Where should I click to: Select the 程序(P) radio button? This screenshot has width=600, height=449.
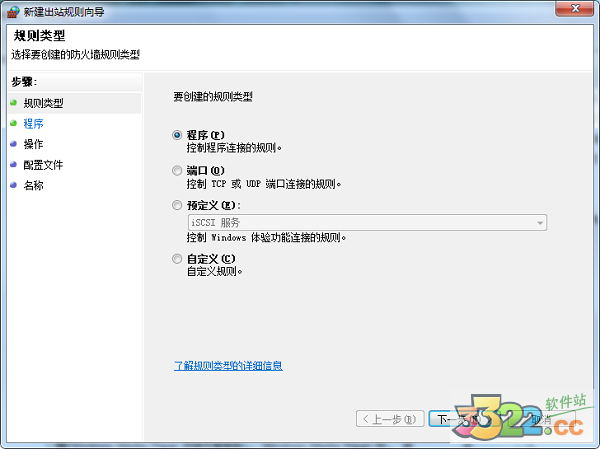[177, 135]
